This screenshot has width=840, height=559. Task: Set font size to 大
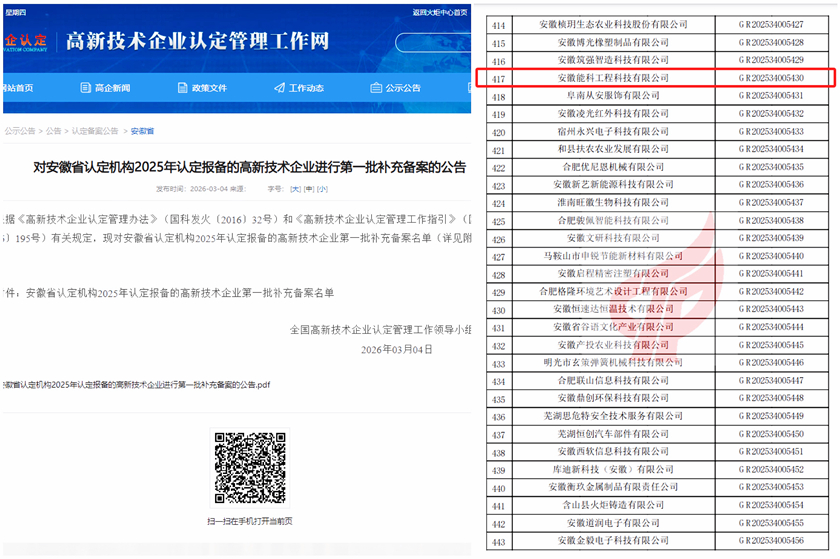pyautogui.click(x=295, y=188)
